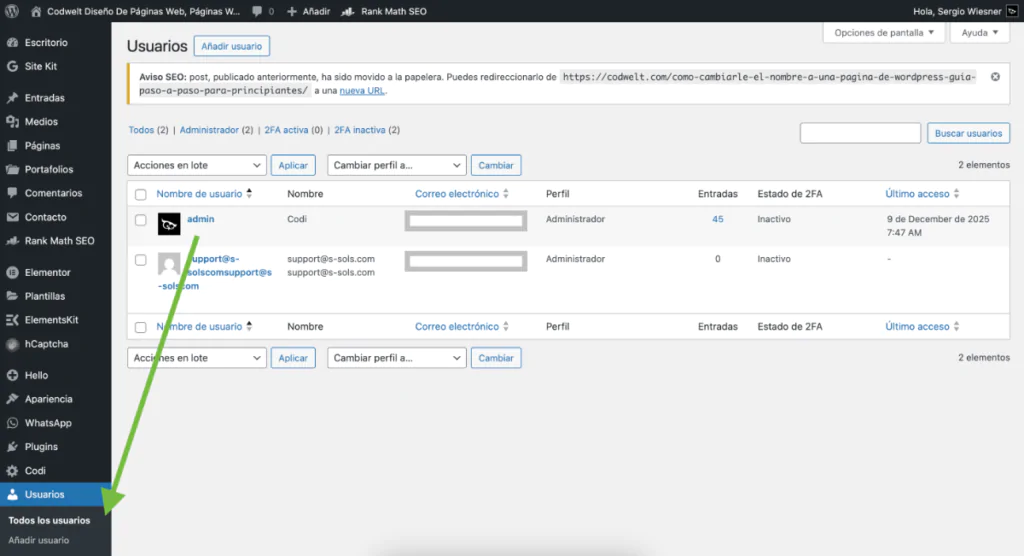
Task: Open the Usuarios sidebar menu item
Action: click(56, 495)
